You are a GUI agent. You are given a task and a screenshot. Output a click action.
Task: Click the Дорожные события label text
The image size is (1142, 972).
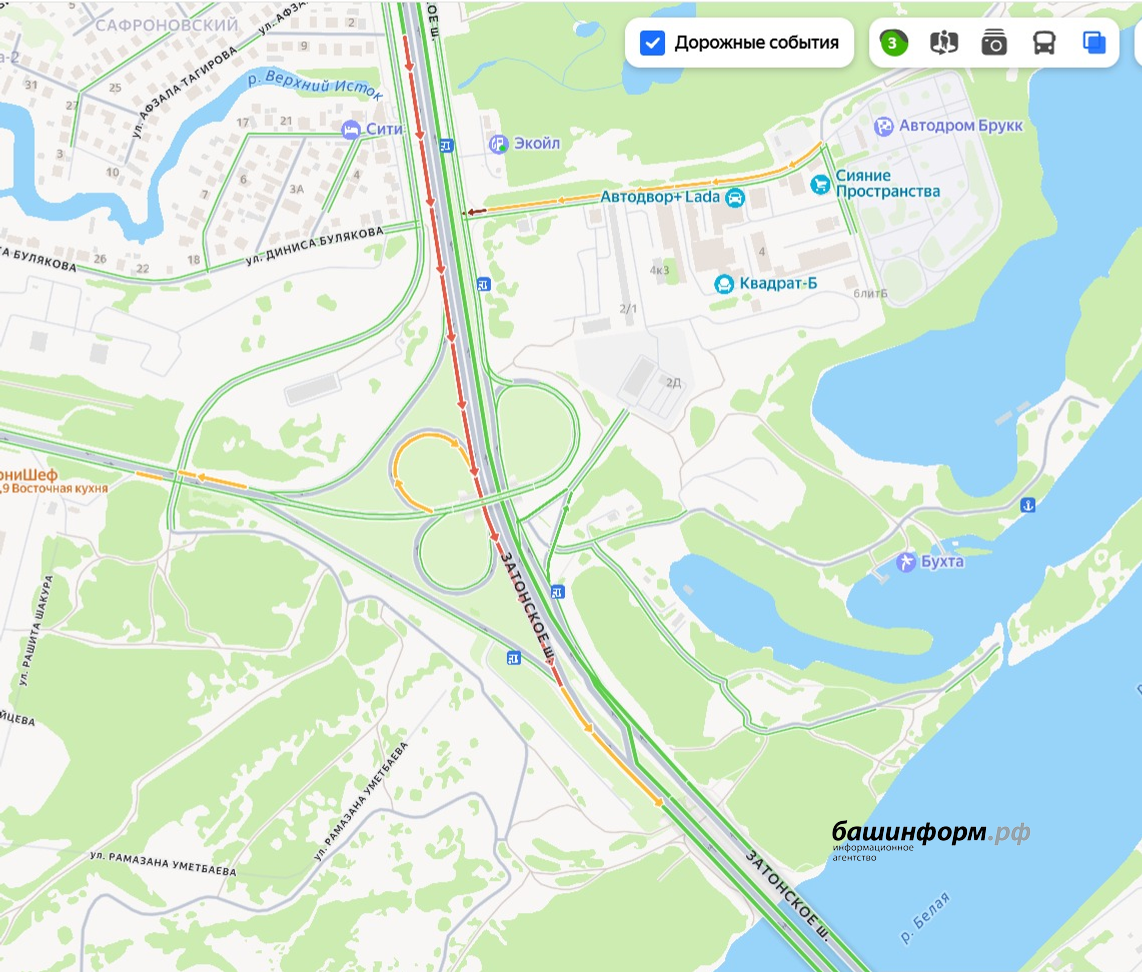click(756, 43)
